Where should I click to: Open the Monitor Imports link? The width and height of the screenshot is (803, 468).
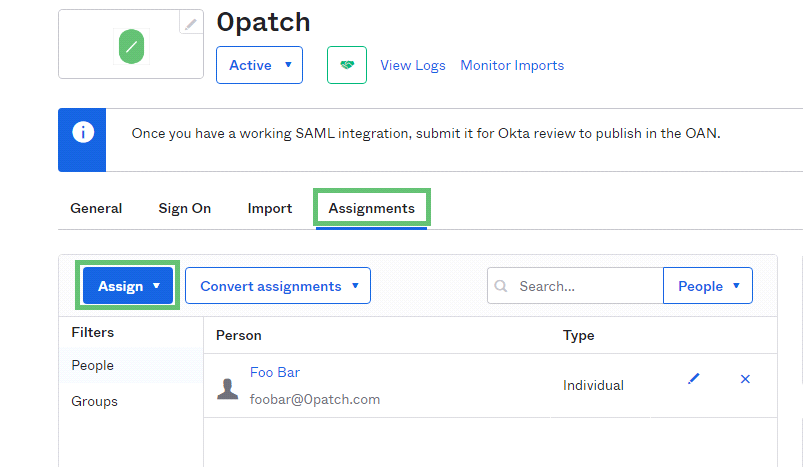512,66
